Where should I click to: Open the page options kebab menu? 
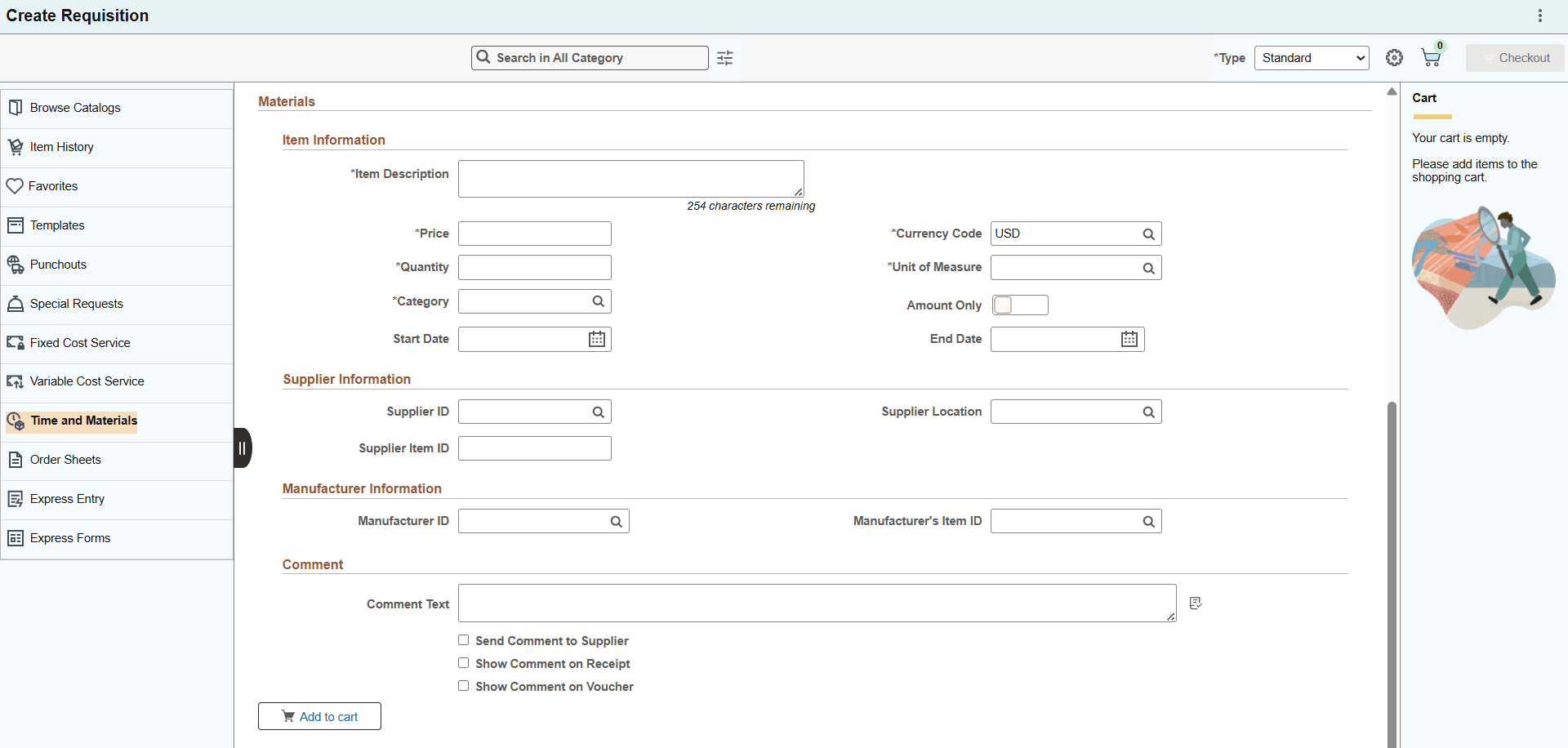click(x=1540, y=16)
